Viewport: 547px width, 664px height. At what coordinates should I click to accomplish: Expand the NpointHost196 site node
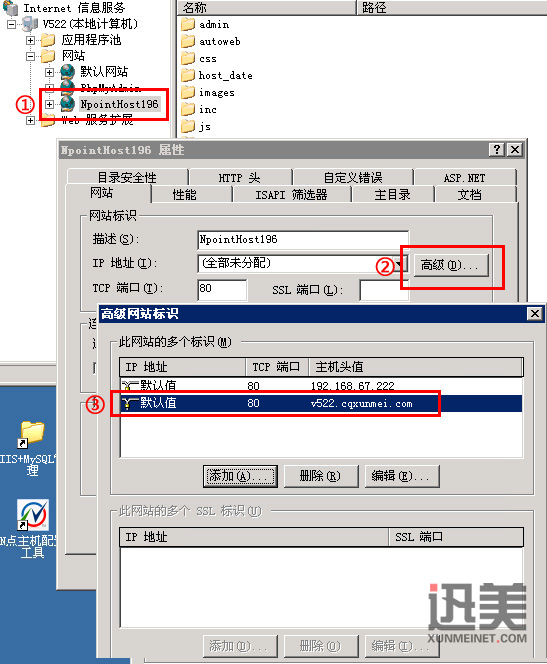[50, 104]
